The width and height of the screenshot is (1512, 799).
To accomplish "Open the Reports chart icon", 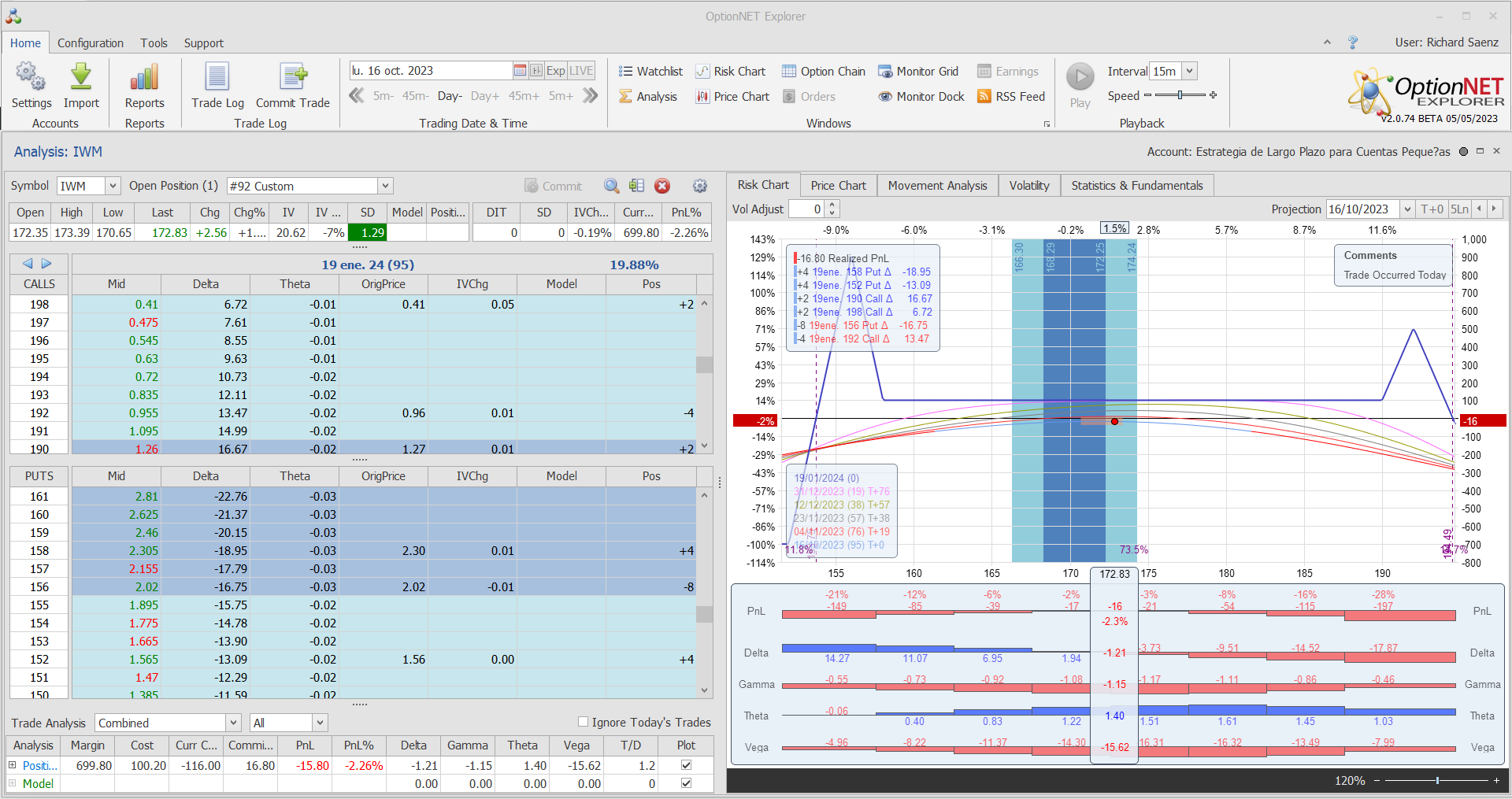I will coord(144,77).
